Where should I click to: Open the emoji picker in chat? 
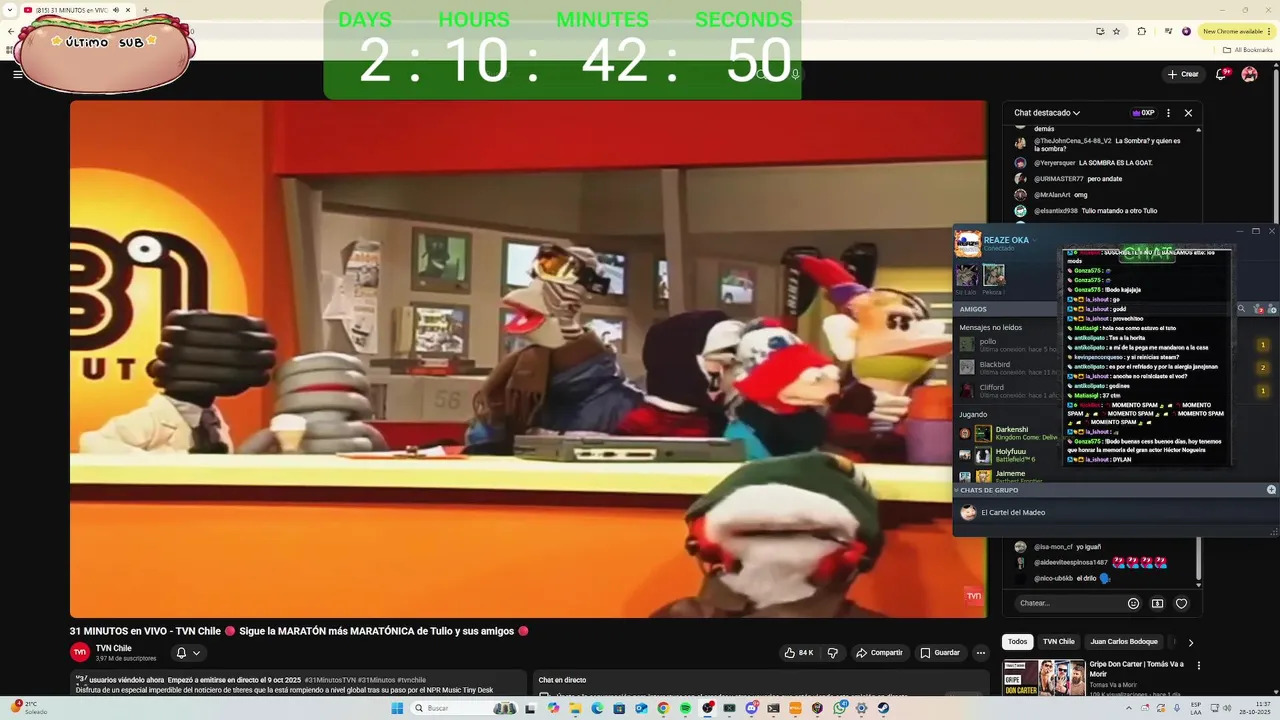coord(1133,603)
